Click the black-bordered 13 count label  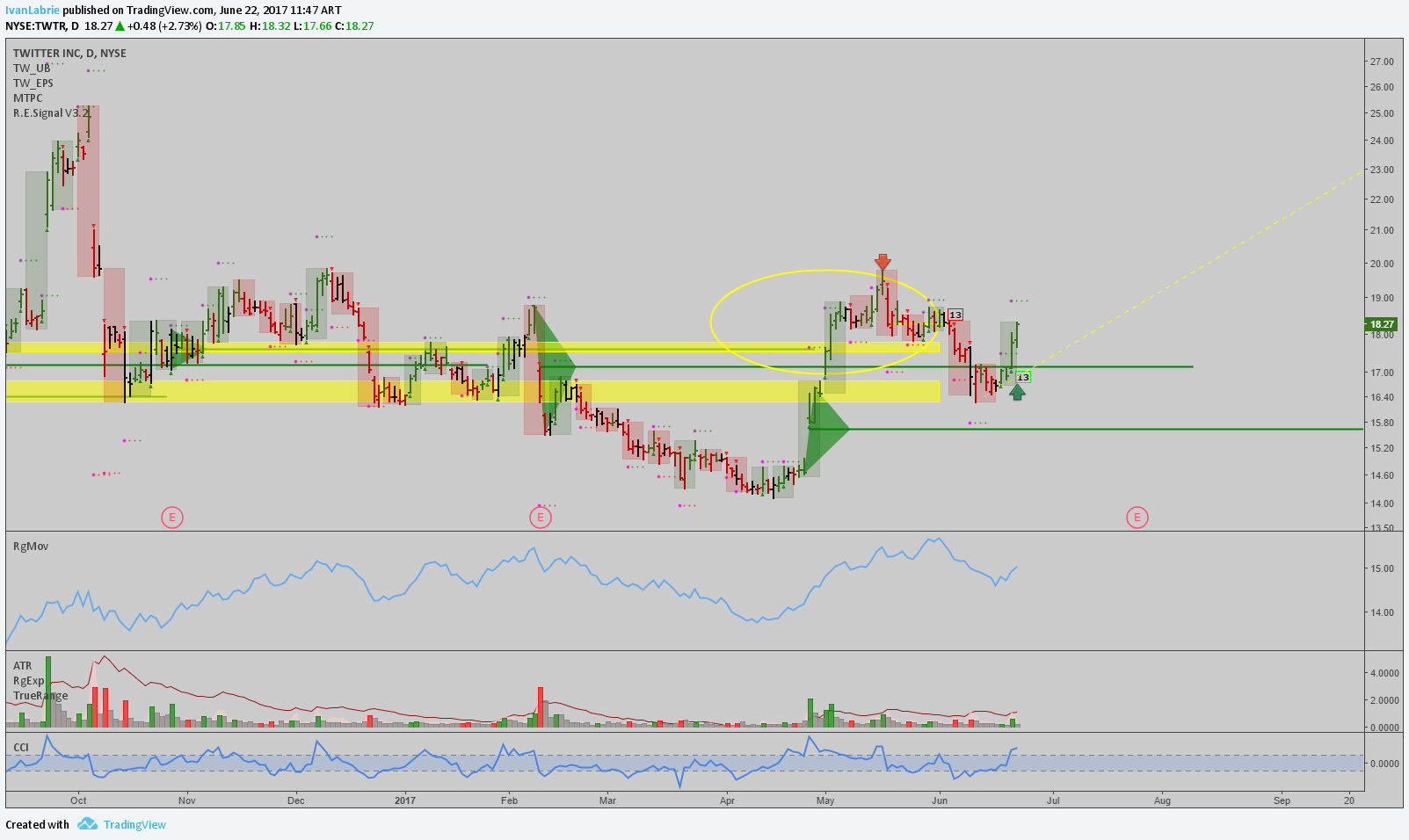pos(955,315)
